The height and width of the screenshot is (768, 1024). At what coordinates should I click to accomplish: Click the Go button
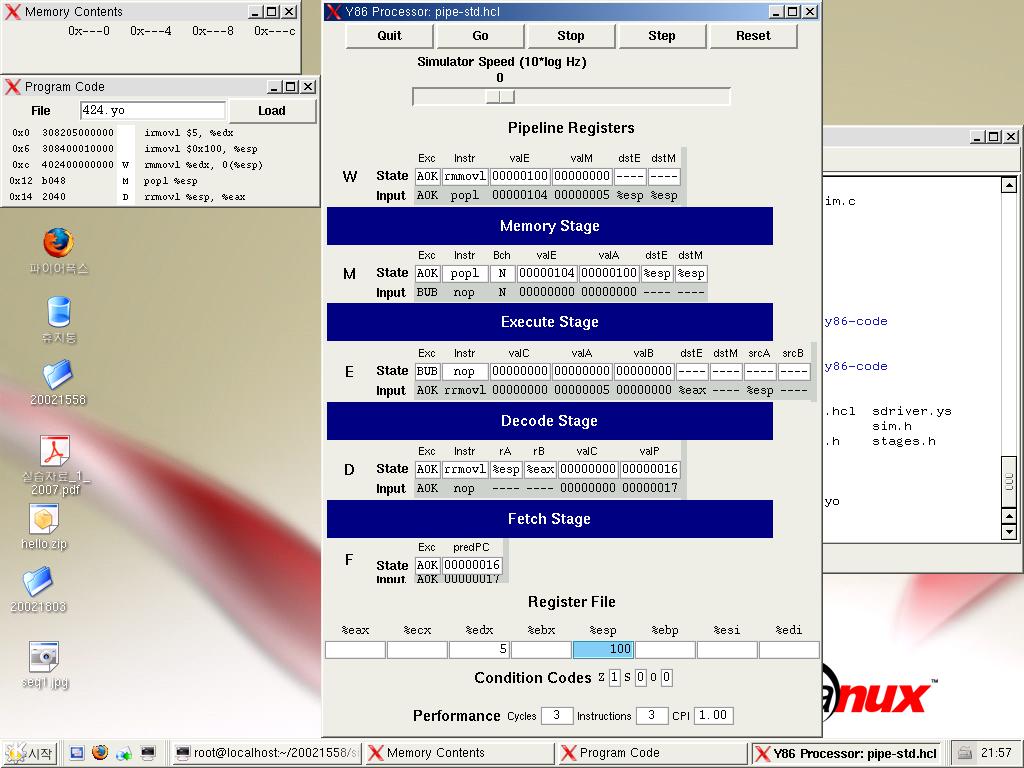[x=480, y=36]
